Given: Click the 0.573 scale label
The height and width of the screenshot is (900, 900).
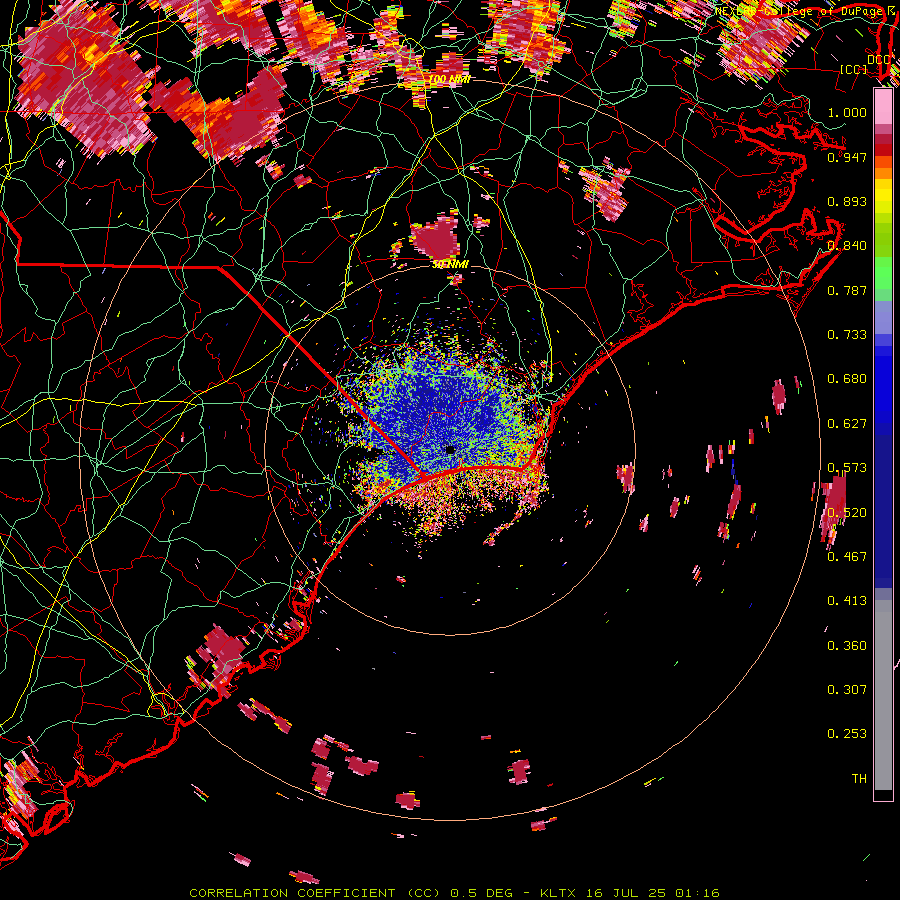Looking at the screenshot, I should [x=847, y=468].
